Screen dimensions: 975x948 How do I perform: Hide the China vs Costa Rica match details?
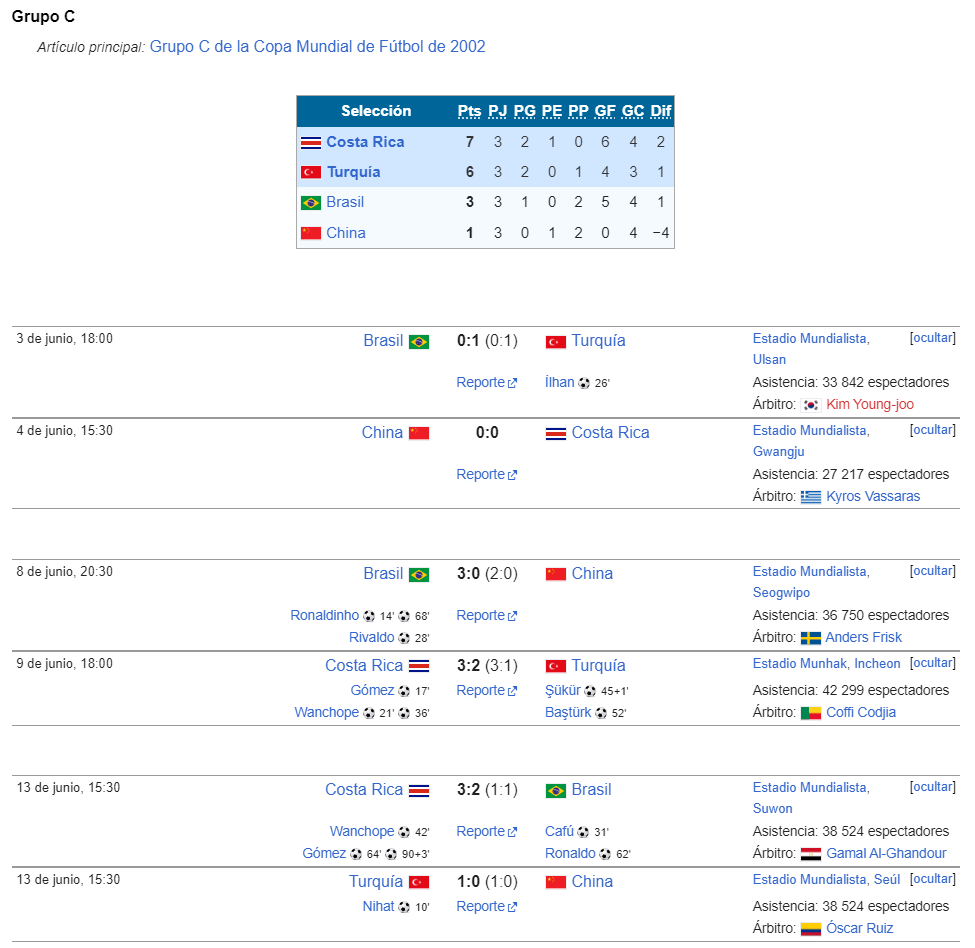pos(933,430)
